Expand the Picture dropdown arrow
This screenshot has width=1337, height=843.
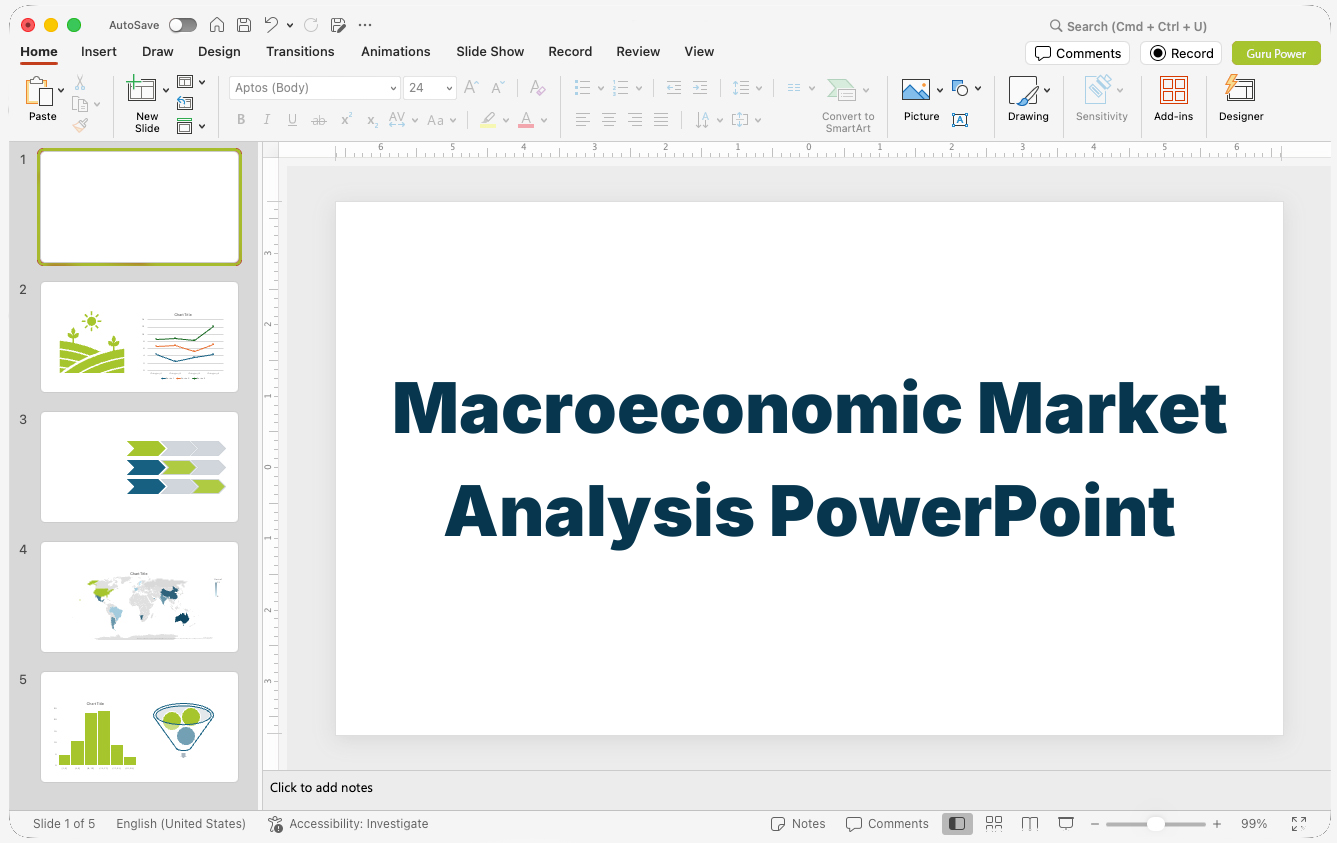tap(940, 90)
